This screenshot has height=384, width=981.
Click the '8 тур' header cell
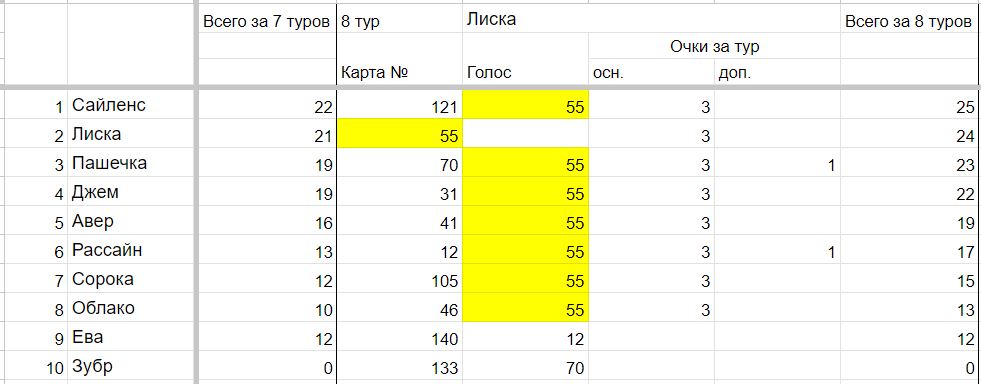point(399,22)
